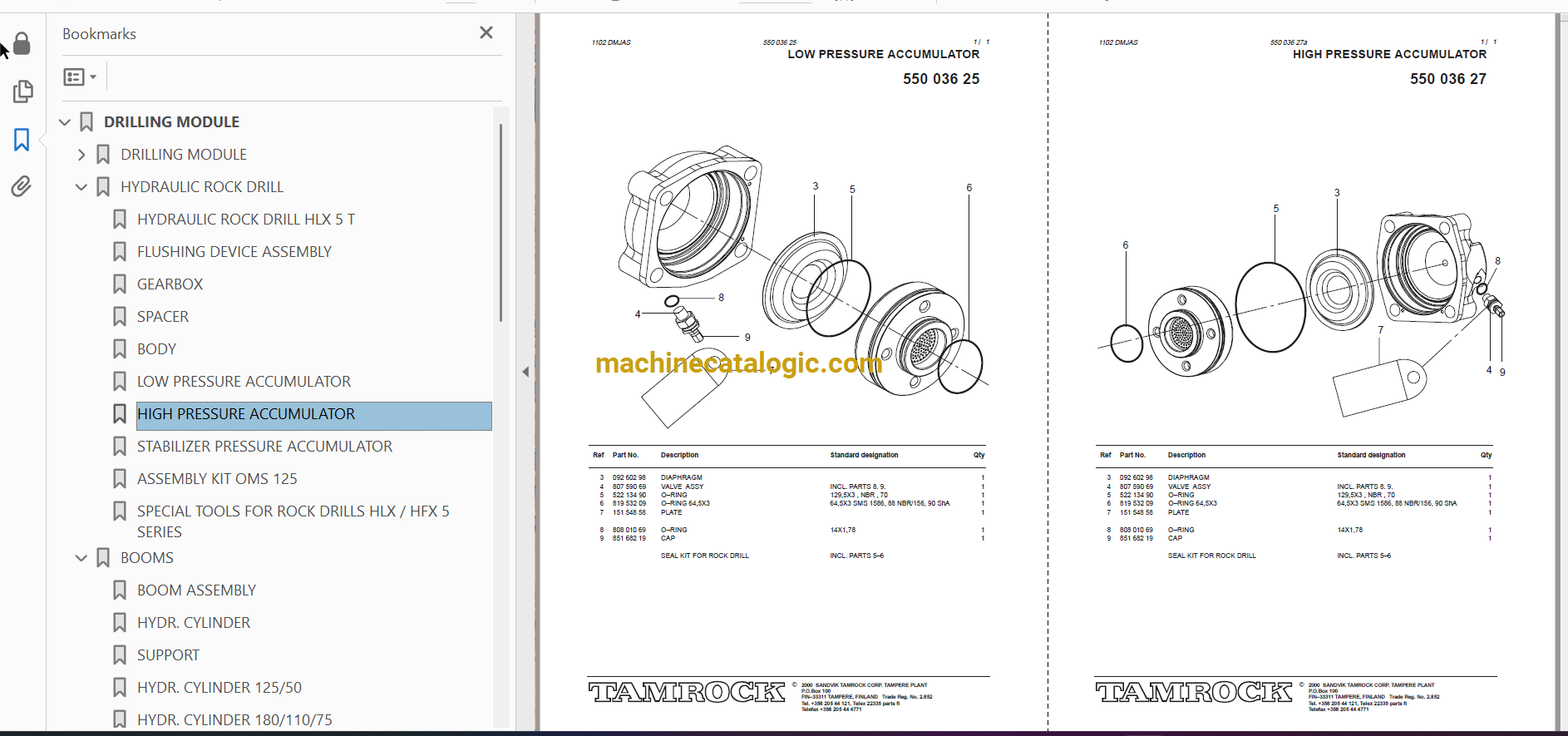This screenshot has height=736, width=1568.
Task: Click the bookmark icon beside SPACER
Action: pos(120,317)
